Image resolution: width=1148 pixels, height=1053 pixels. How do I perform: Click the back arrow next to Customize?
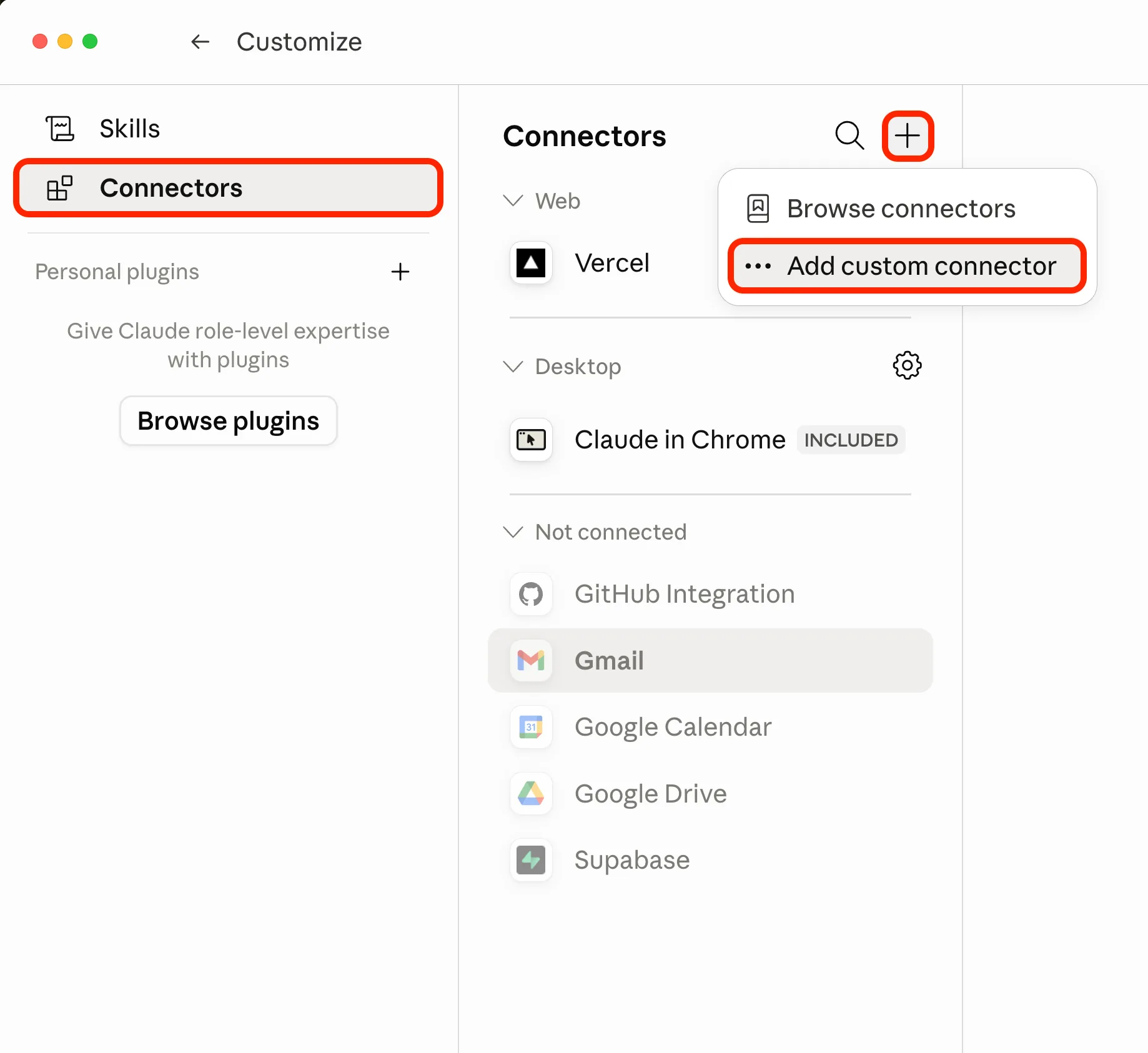(200, 42)
